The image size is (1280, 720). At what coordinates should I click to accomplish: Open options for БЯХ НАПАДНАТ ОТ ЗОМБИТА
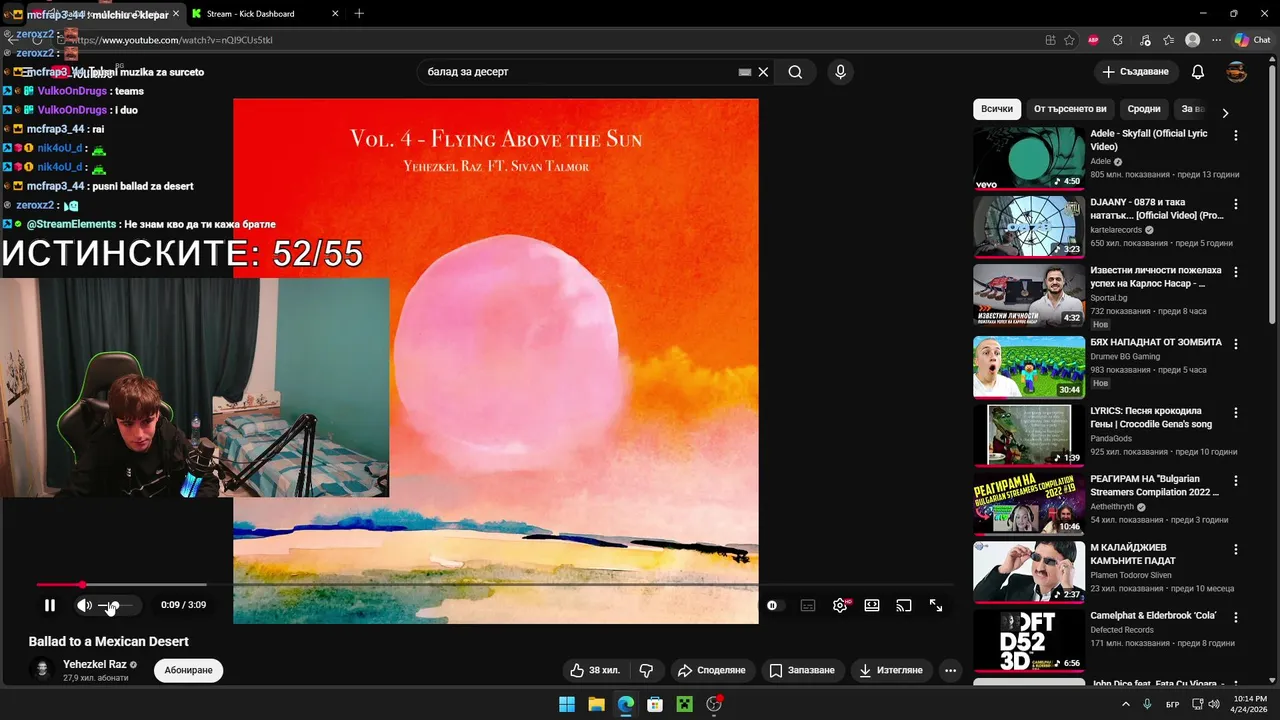click(x=1236, y=344)
